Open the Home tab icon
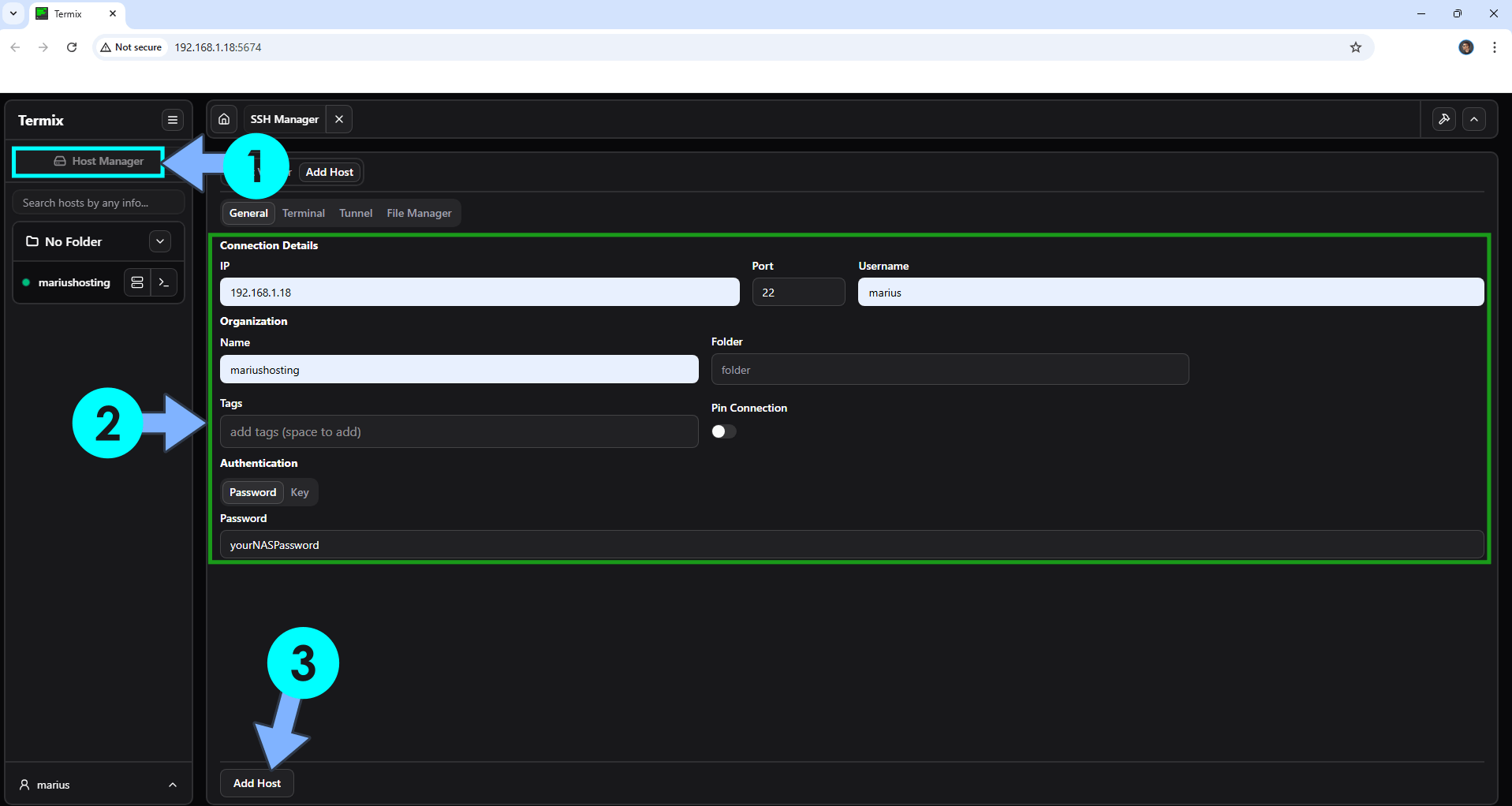Image resolution: width=1512 pixels, height=806 pixels. coord(224,119)
